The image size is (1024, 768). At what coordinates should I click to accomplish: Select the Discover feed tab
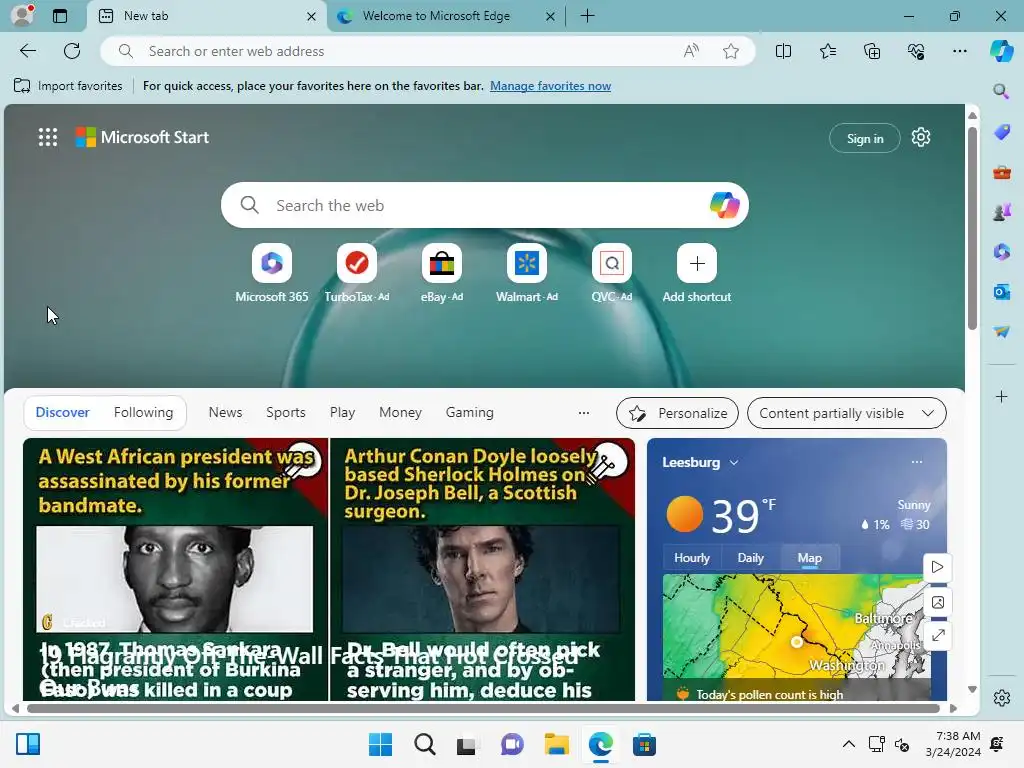pos(63,413)
